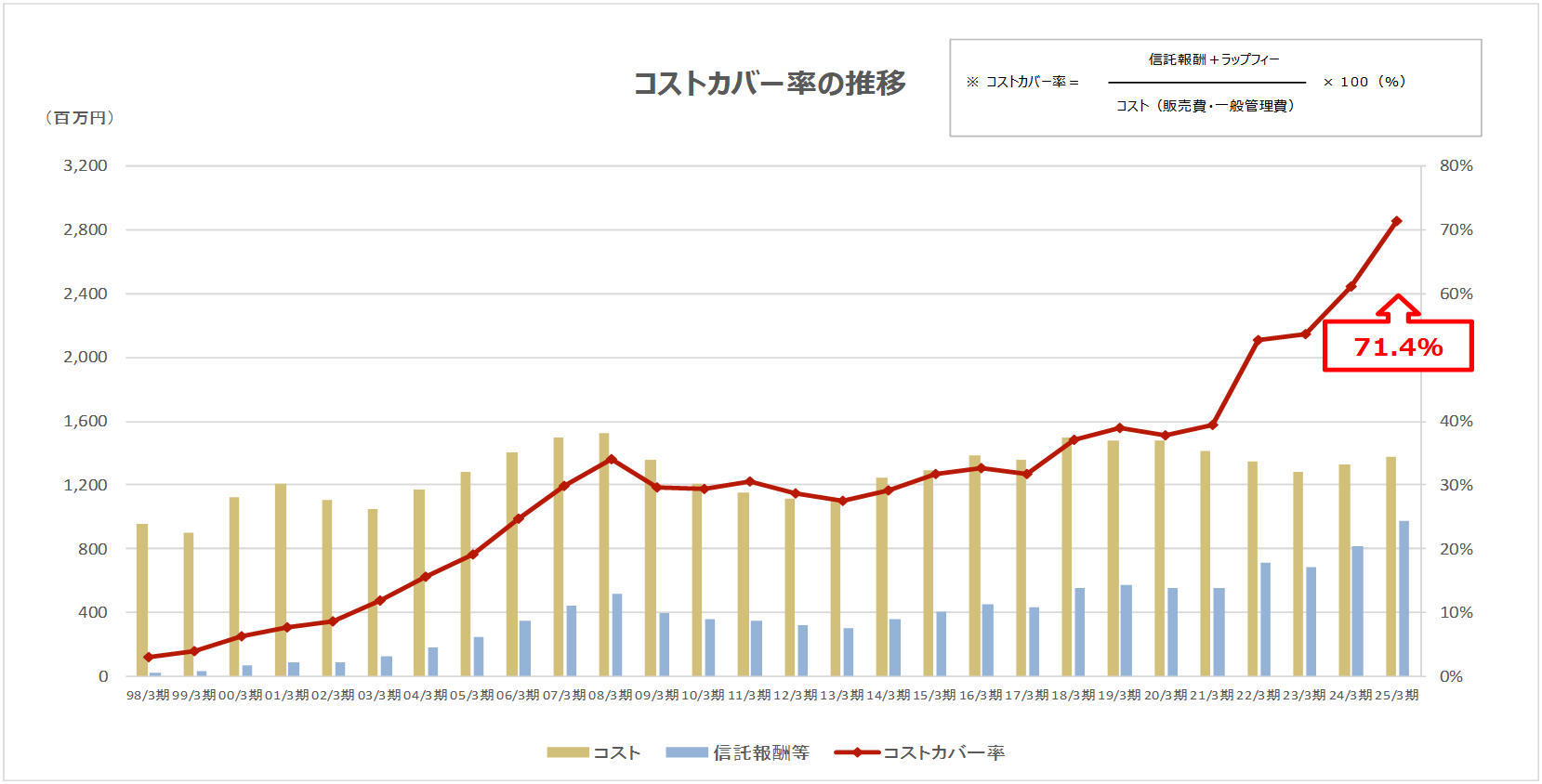The width and height of the screenshot is (1542, 784).
Task: Click the formula numerator 信託報酬＋ラップフィー
Action: click(1214, 59)
